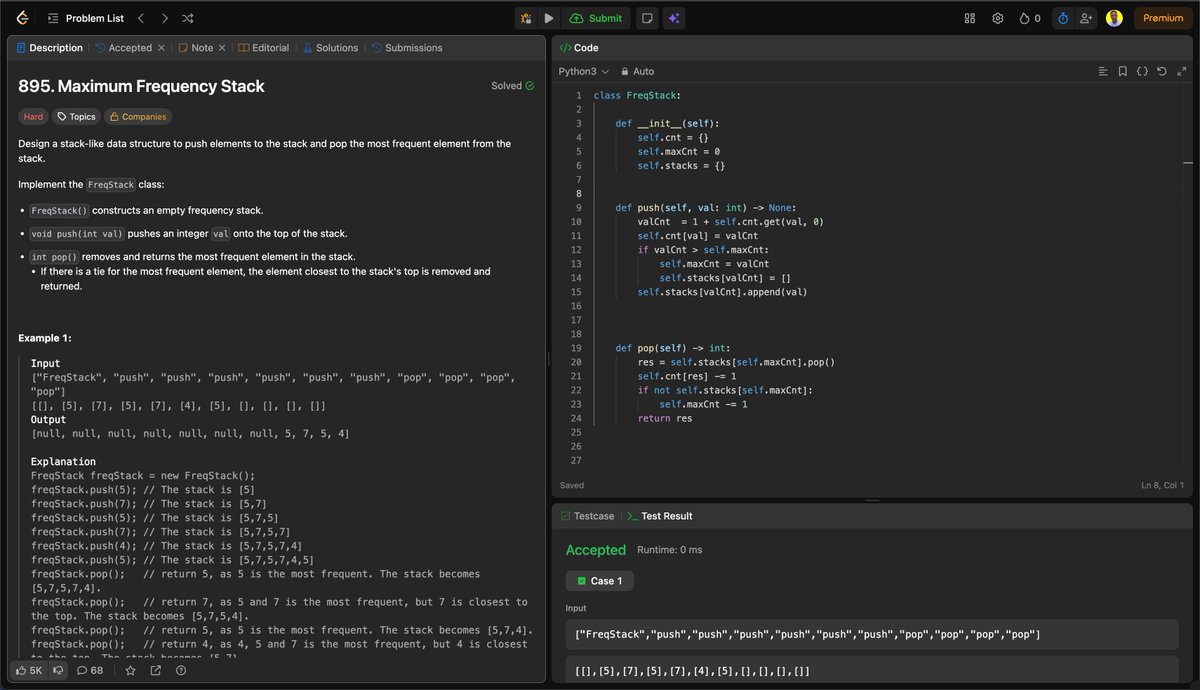Viewport: 1200px width, 690px height.
Task: Go to previous problem arrow
Action: [141, 18]
